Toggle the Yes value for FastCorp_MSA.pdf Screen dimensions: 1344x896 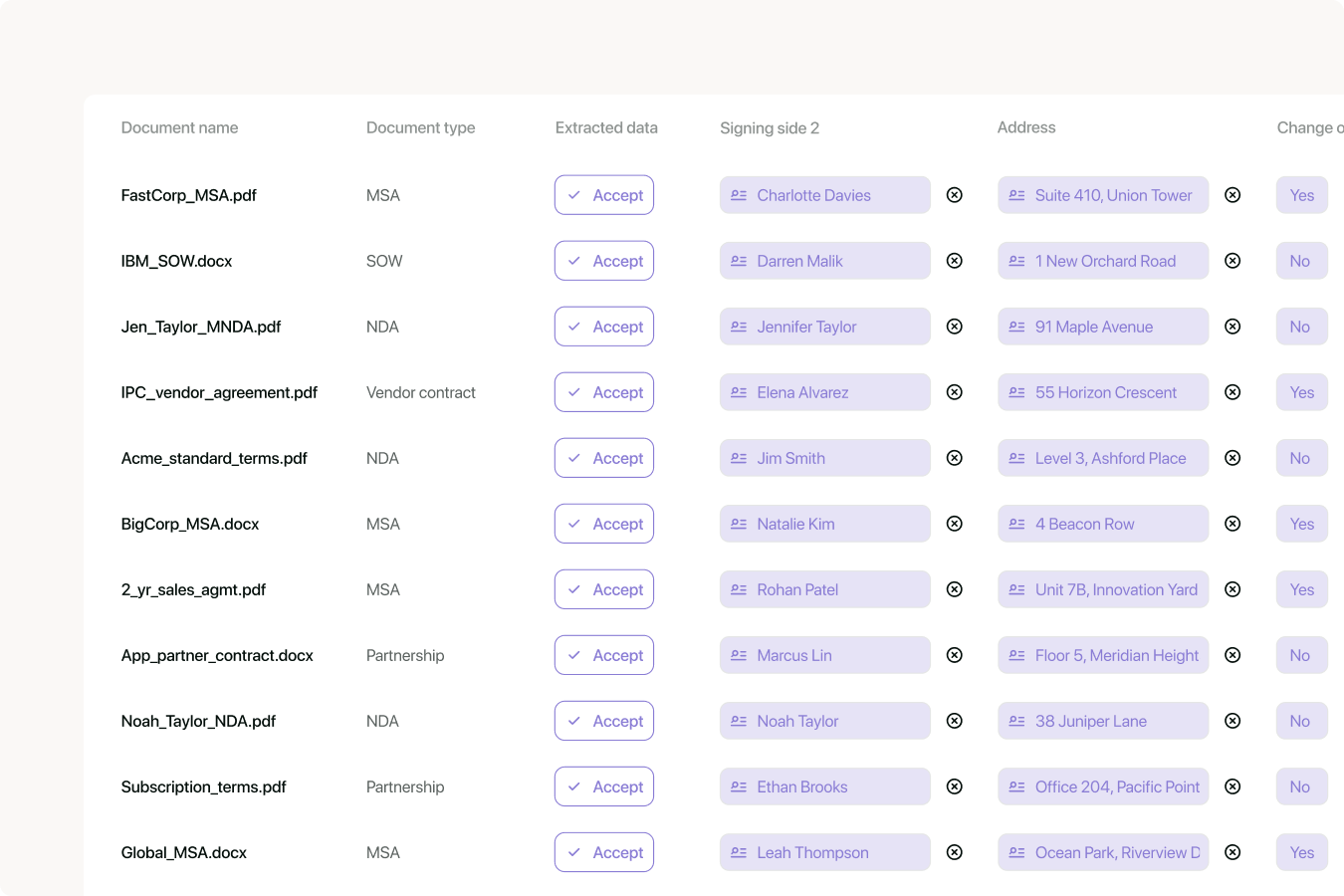click(x=1301, y=195)
